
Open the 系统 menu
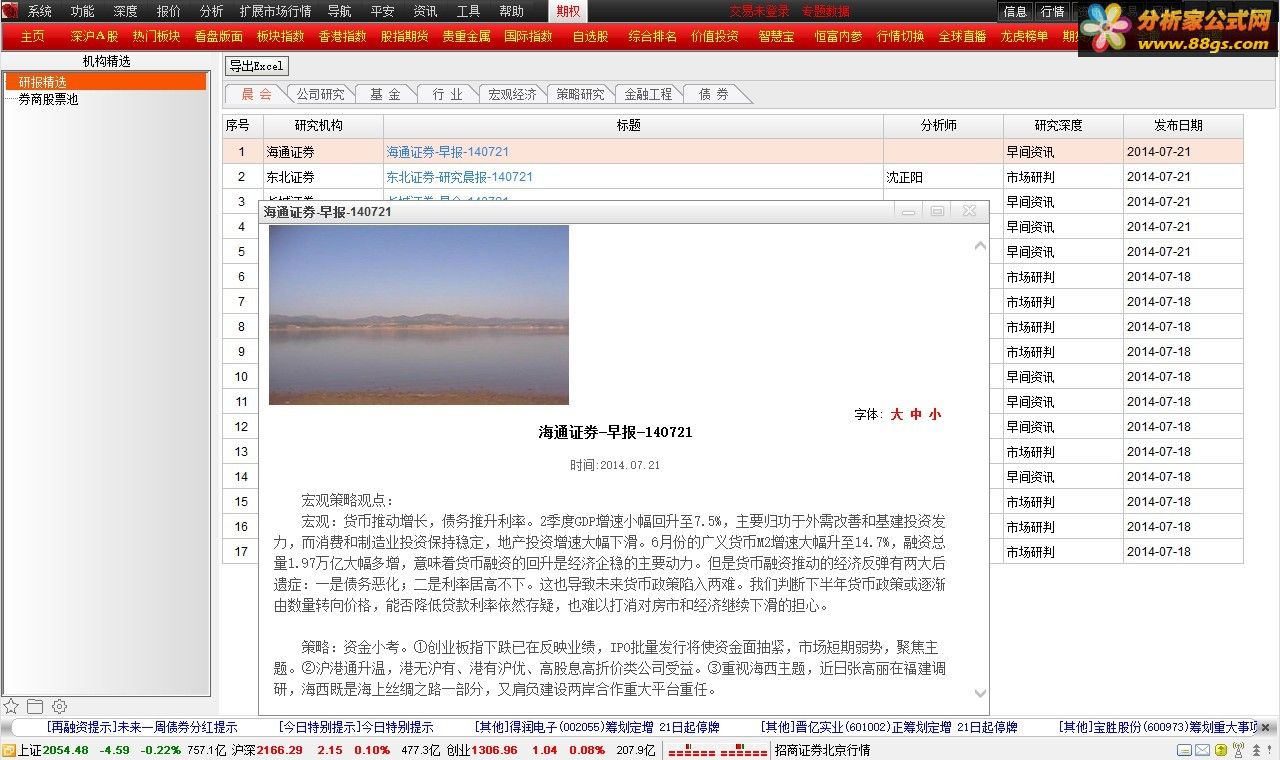coord(40,11)
